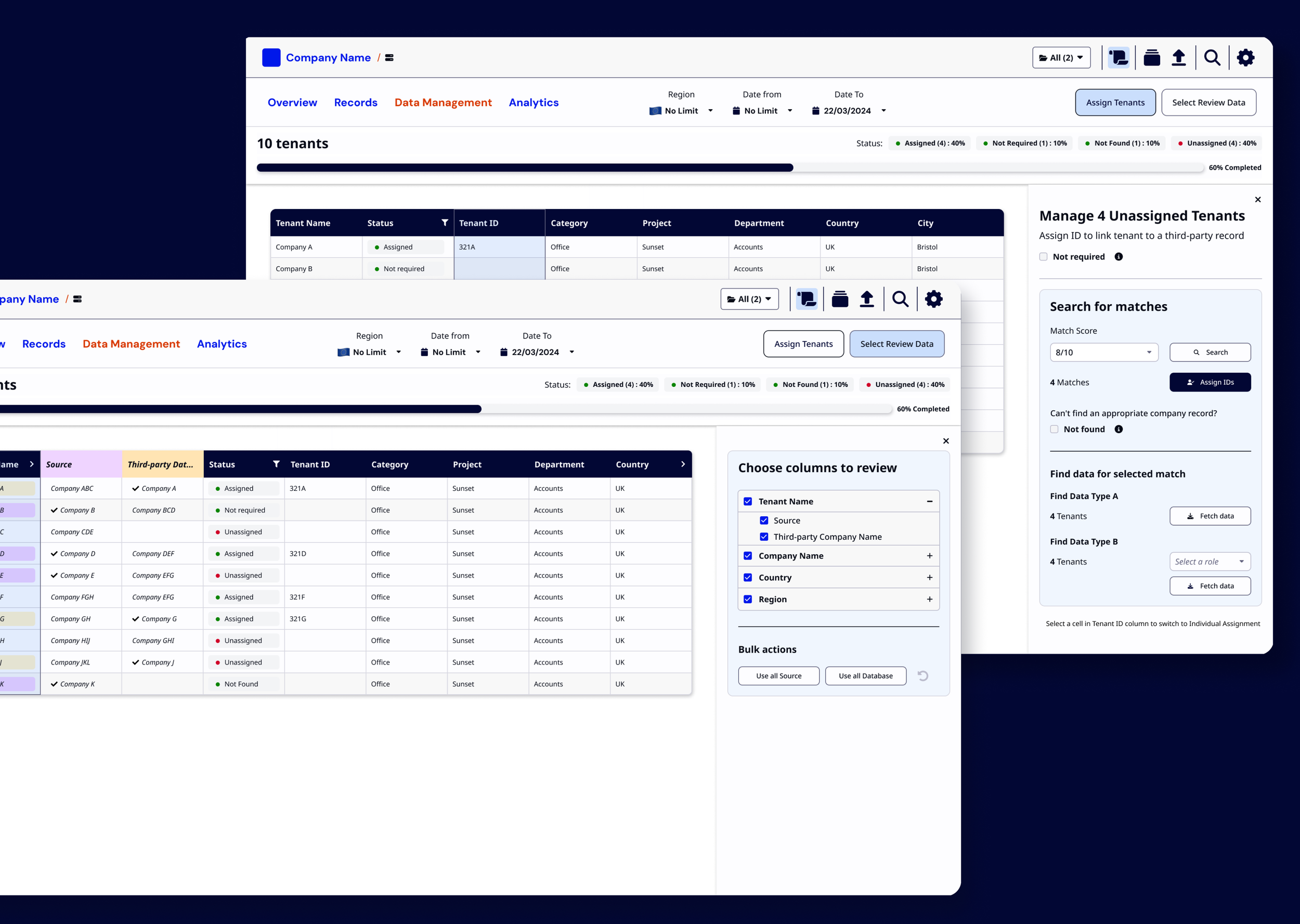Open the Match Score 8/10 dropdown
The width and height of the screenshot is (1300, 924).
point(1103,352)
